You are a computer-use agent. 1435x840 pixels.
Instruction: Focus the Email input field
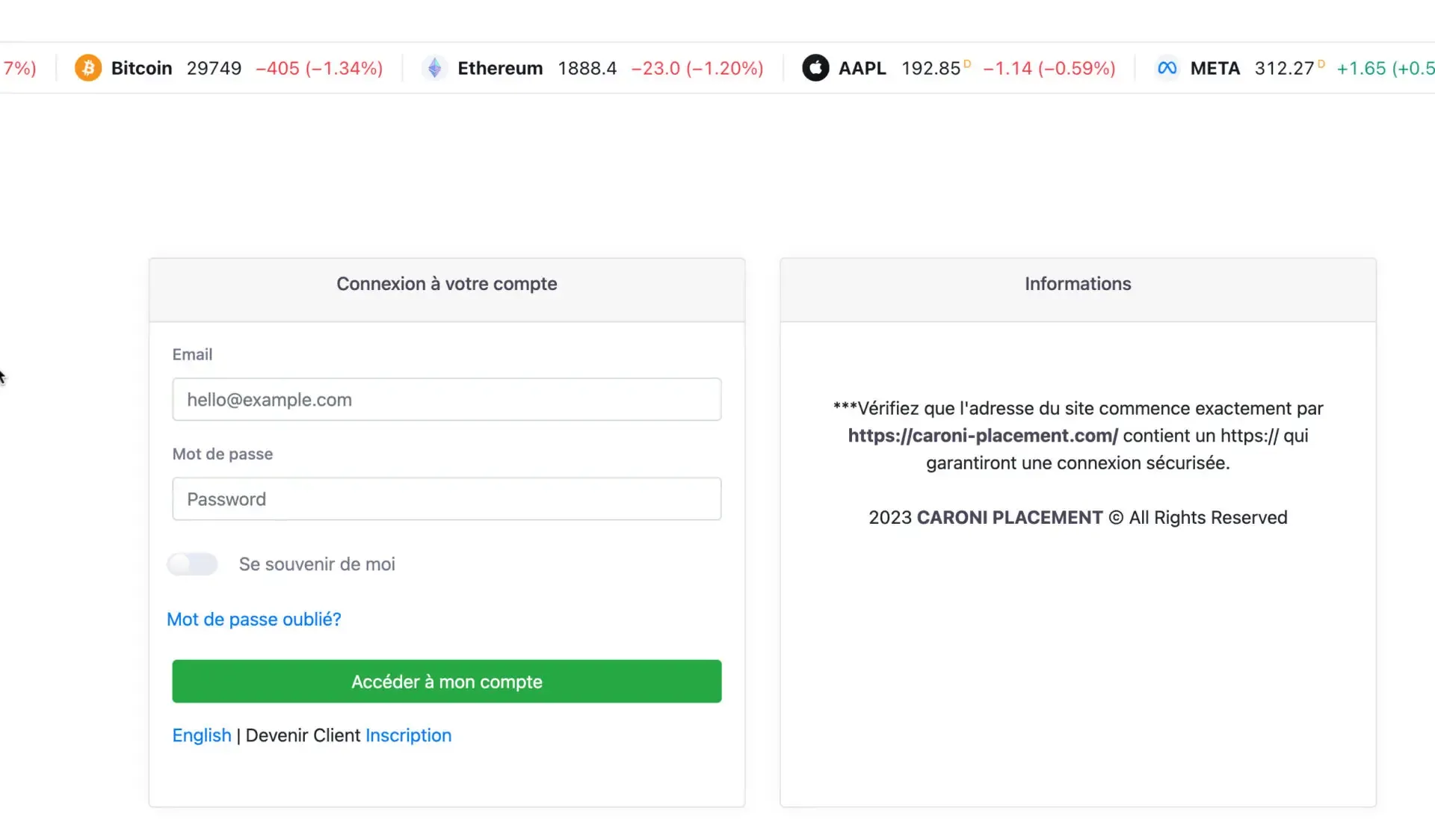point(447,399)
